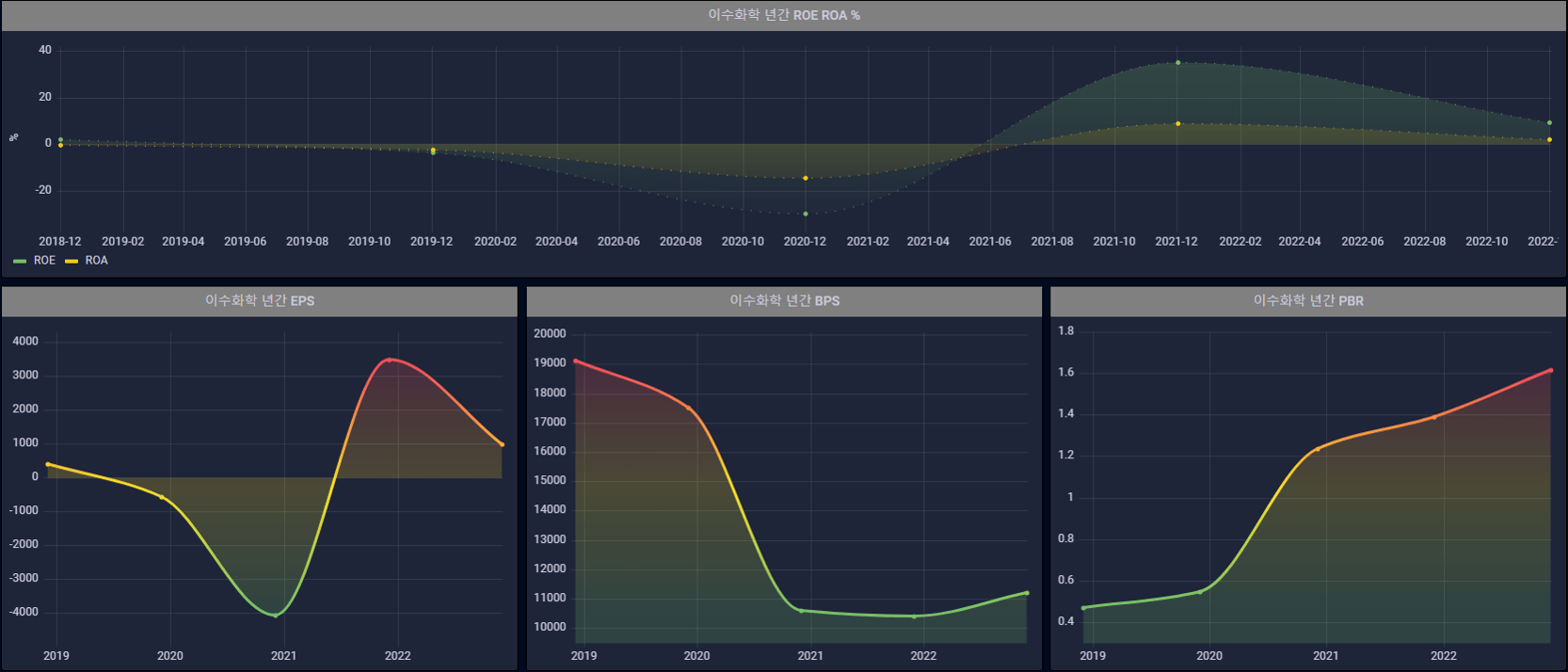1568x672 pixels.
Task: Click the 2021-12 x-axis label in ROE ROA chart
Action: tap(1176, 242)
